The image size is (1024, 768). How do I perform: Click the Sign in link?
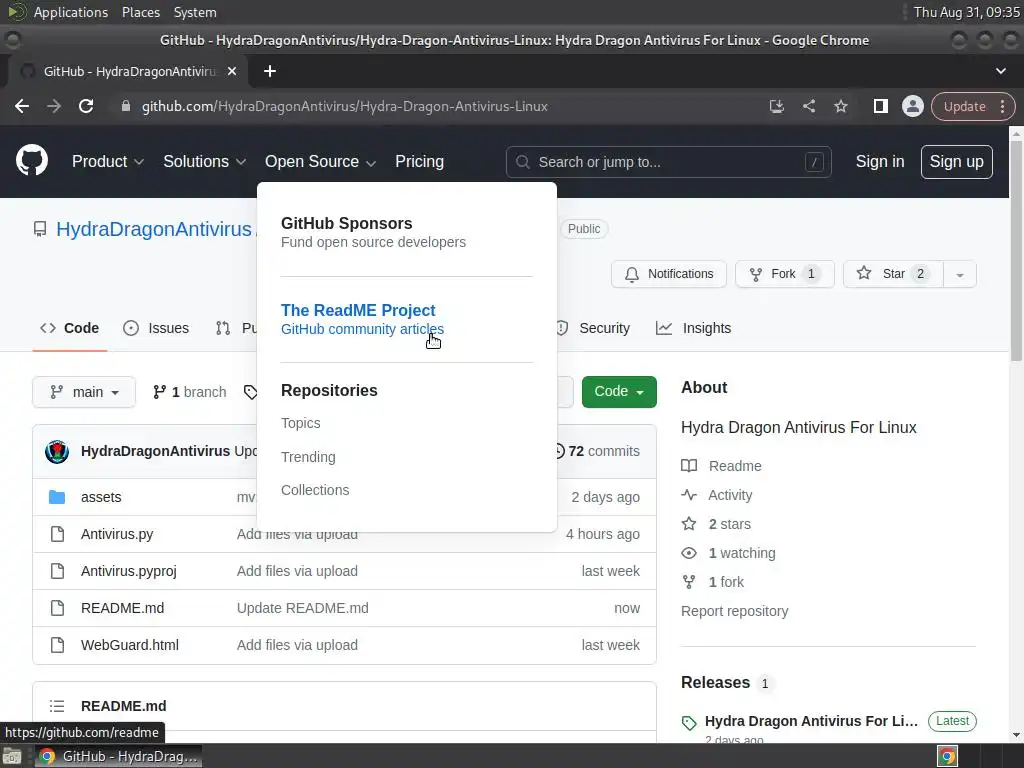(x=880, y=161)
